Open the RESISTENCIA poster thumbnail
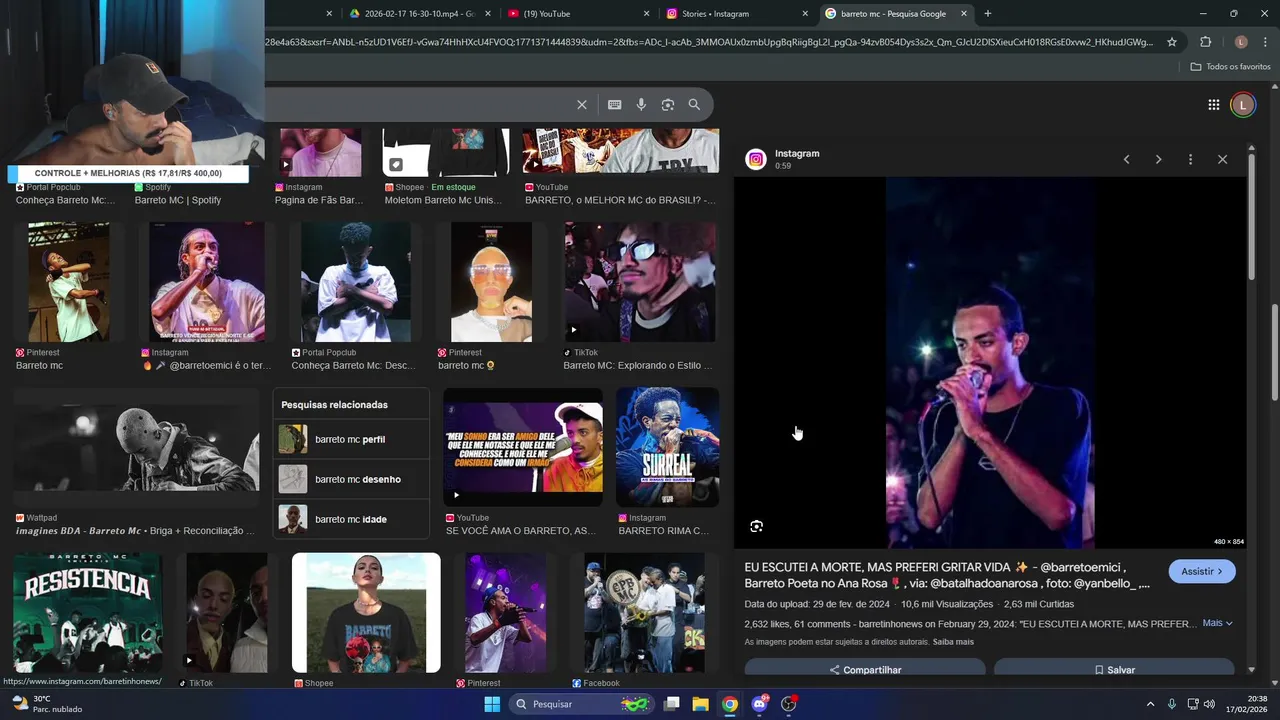This screenshot has height=720, width=1280. (x=88, y=613)
